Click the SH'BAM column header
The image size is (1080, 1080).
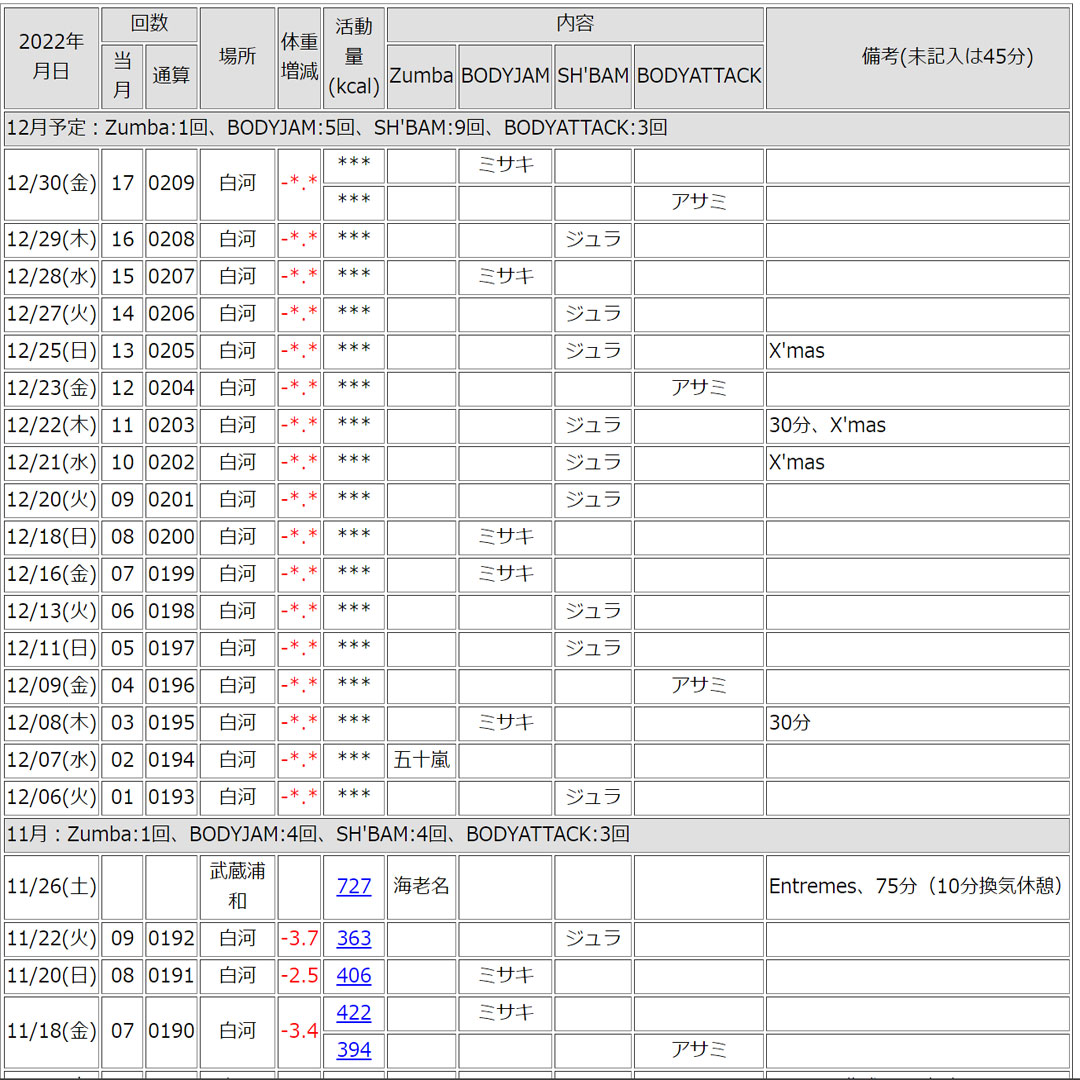pos(593,76)
